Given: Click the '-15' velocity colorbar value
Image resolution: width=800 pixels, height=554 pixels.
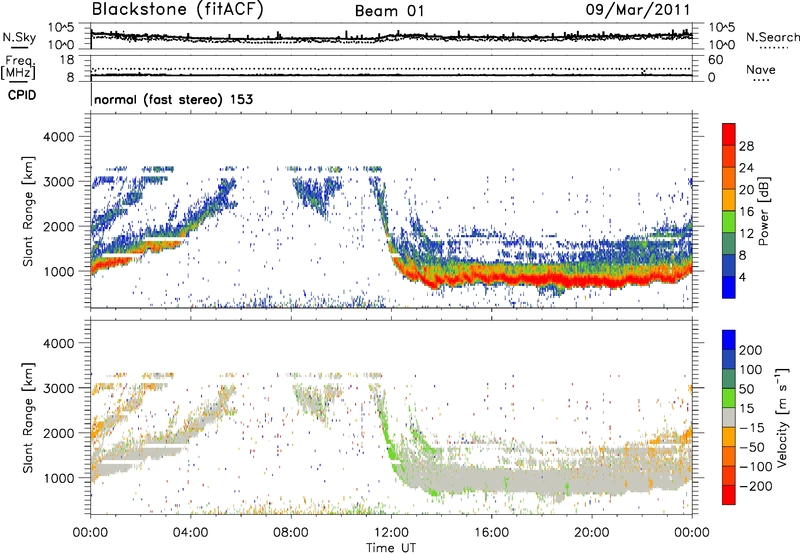Looking at the screenshot, I should tap(752, 427).
